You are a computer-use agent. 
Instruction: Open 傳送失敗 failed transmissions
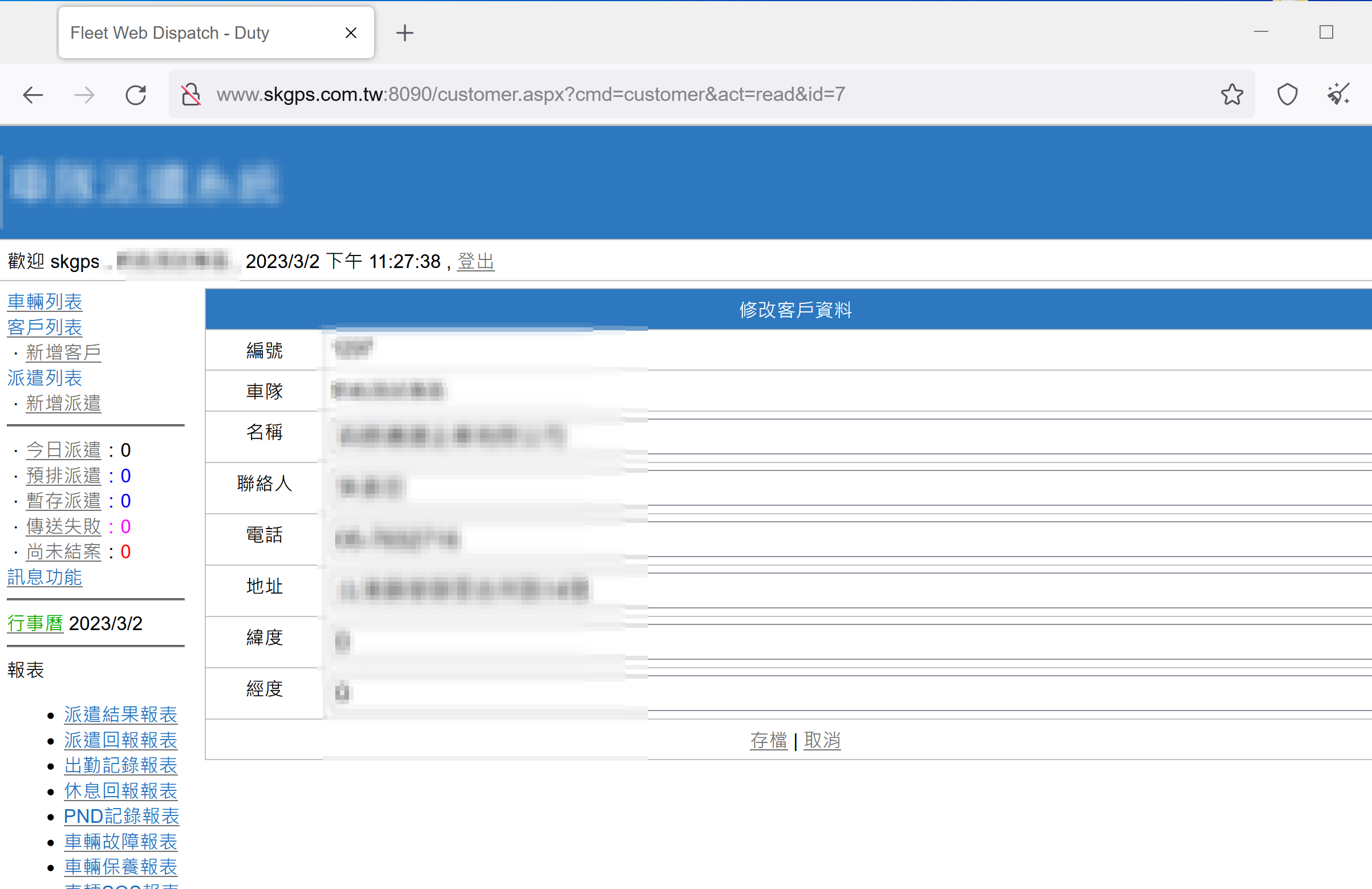(63, 526)
